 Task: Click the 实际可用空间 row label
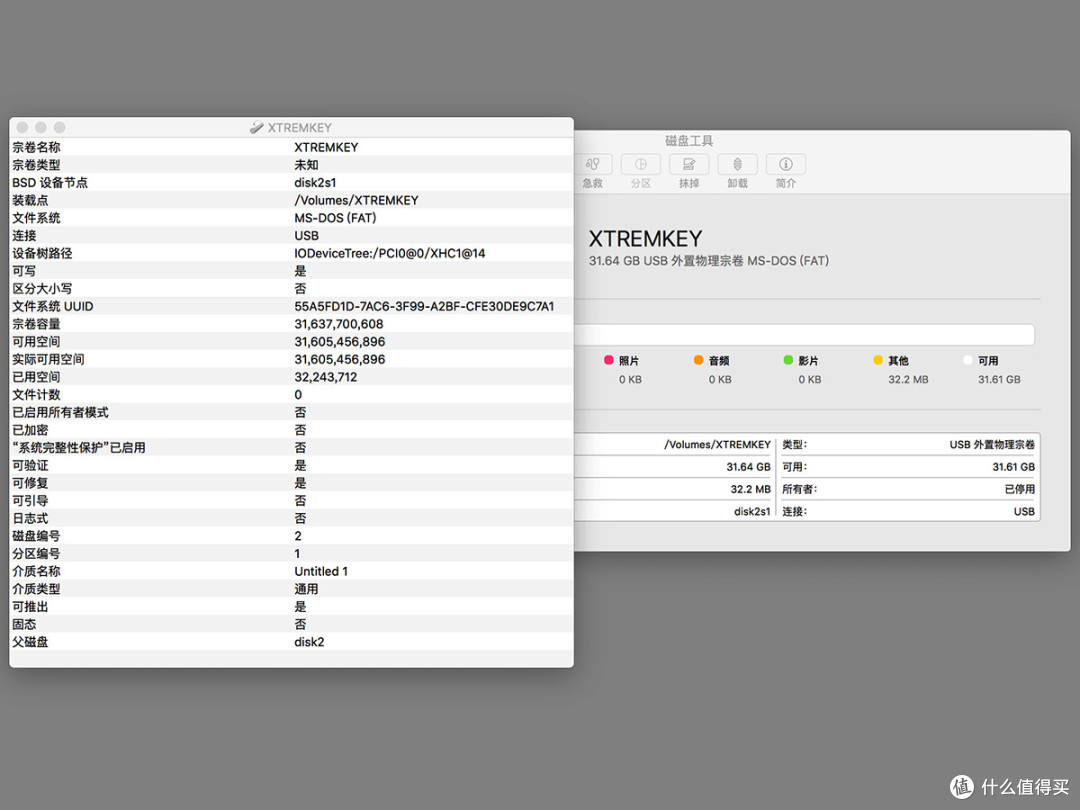point(48,360)
